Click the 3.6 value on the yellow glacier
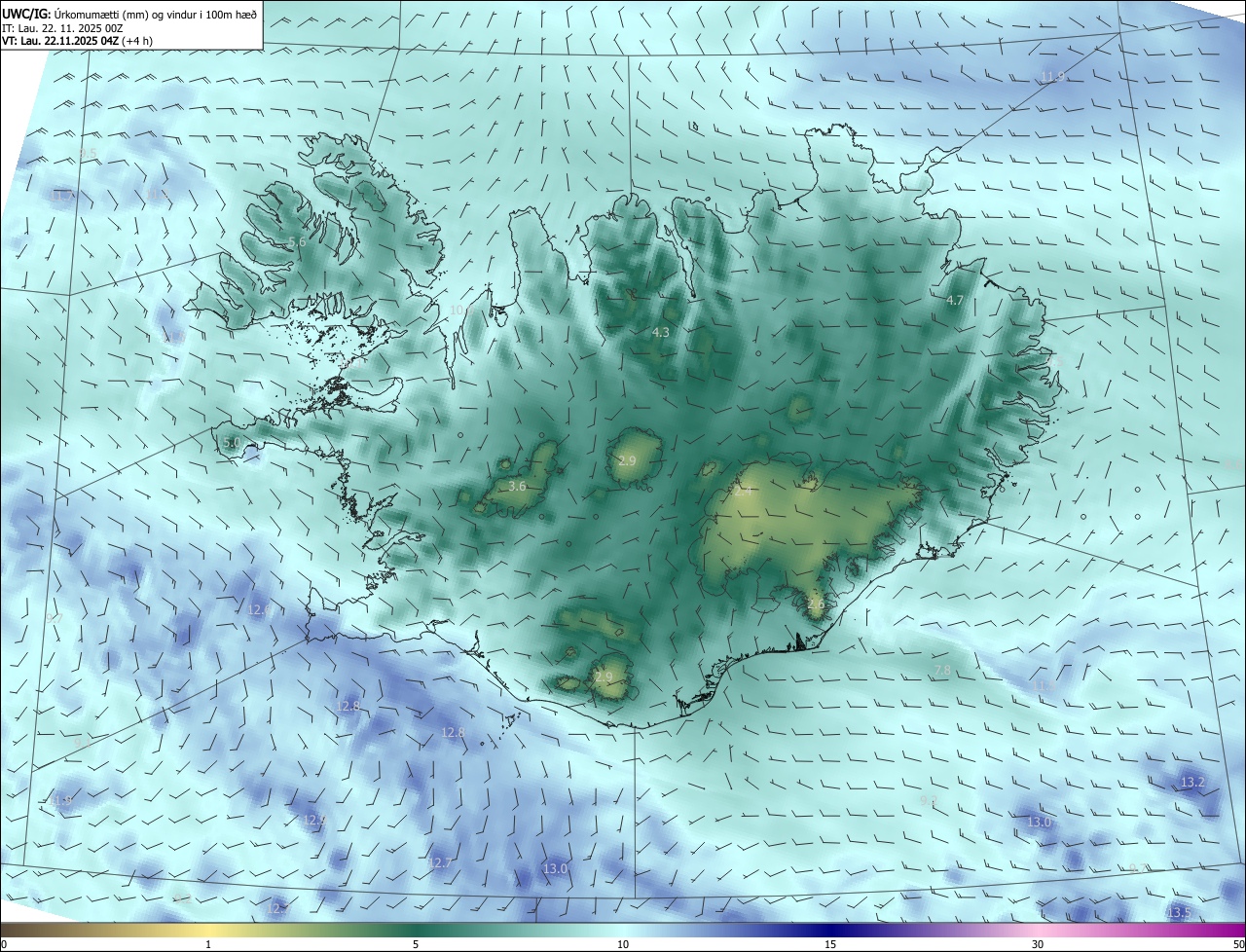 [x=518, y=486]
